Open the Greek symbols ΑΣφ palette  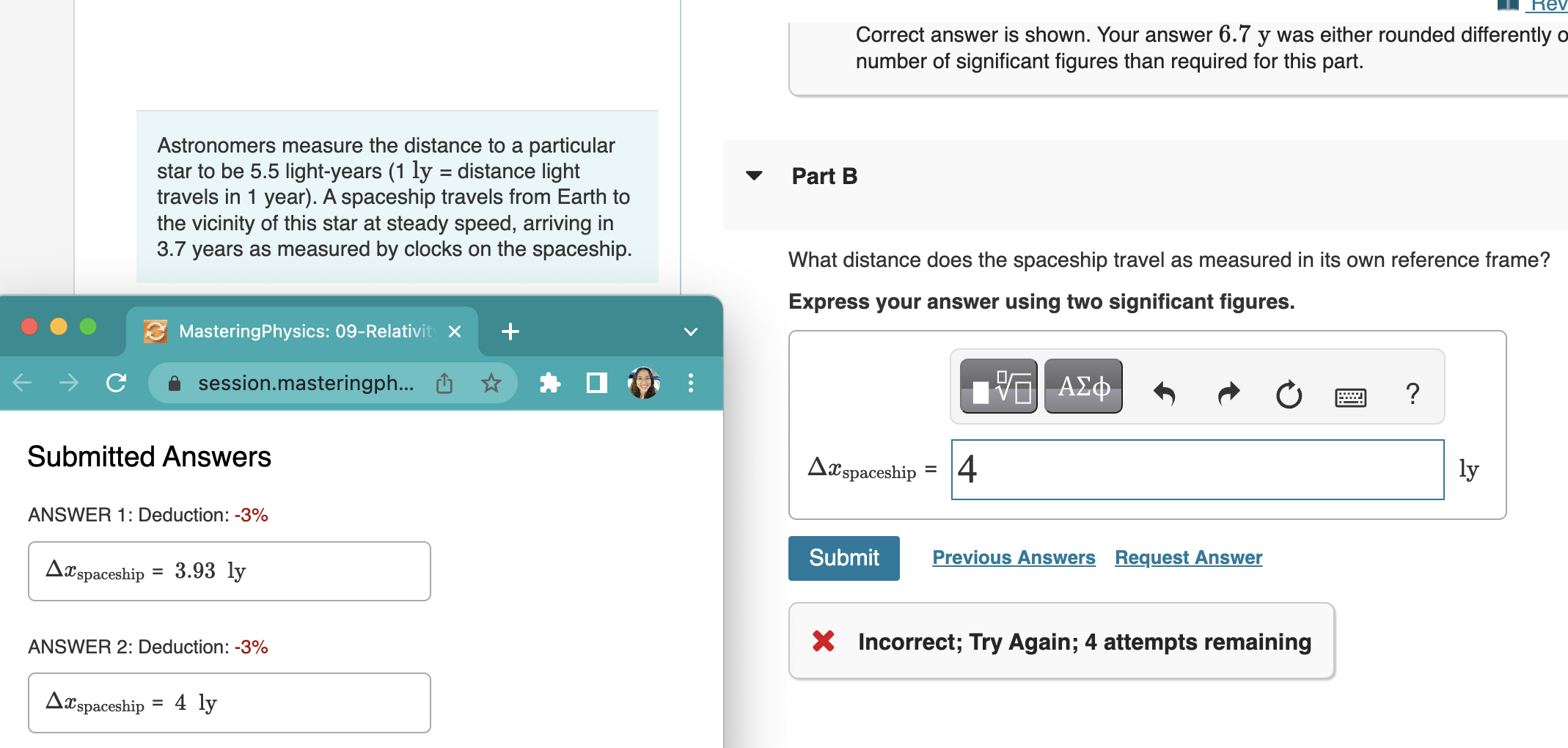1083,386
